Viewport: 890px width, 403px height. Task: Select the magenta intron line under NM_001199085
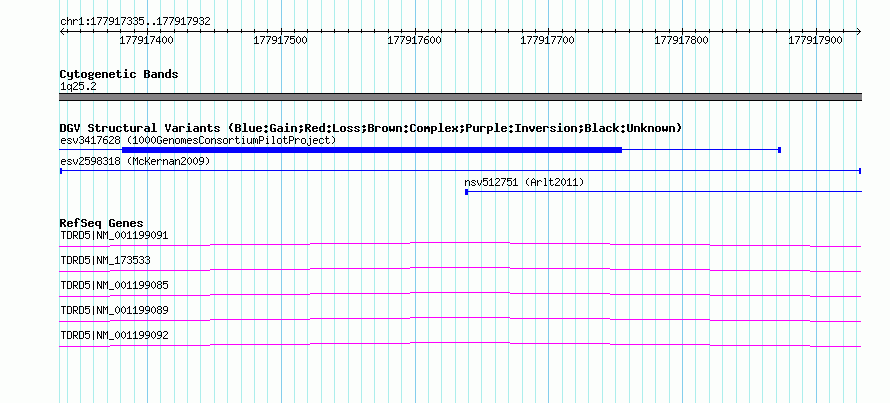coord(460,294)
